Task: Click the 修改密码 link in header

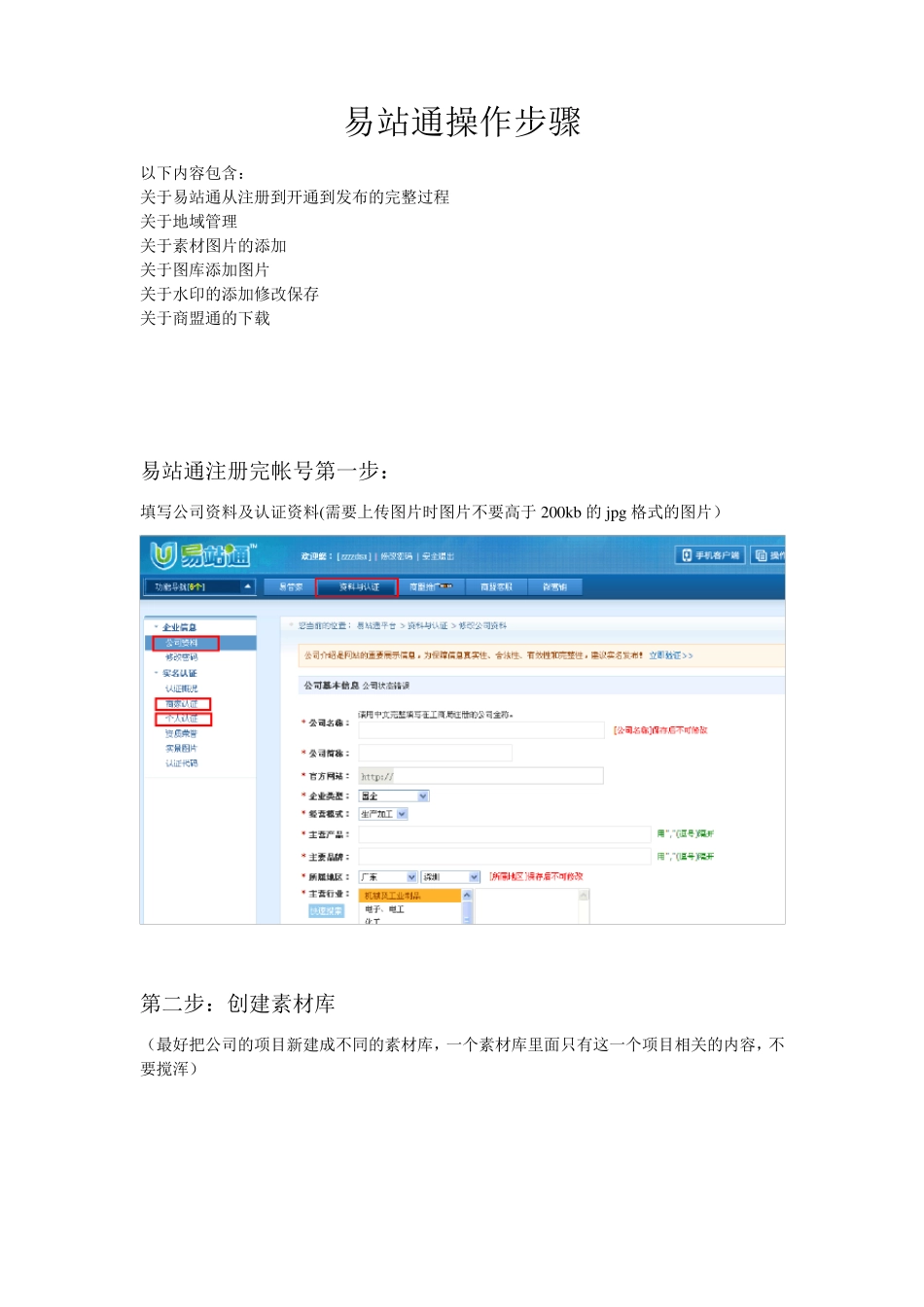Action: point(396,556)
